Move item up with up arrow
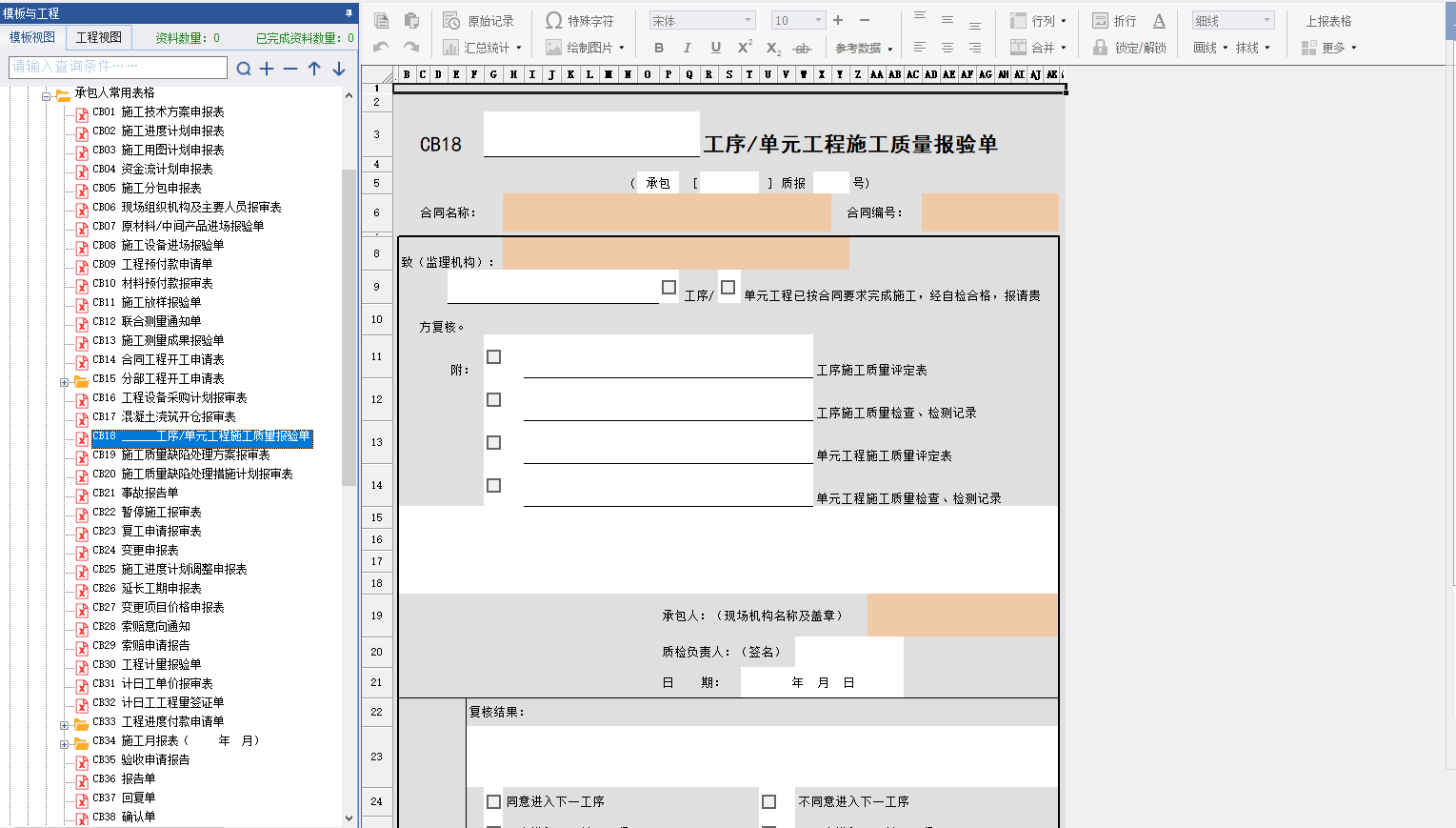The width and height of the screenshot is (1456, 828). [314, 69]
